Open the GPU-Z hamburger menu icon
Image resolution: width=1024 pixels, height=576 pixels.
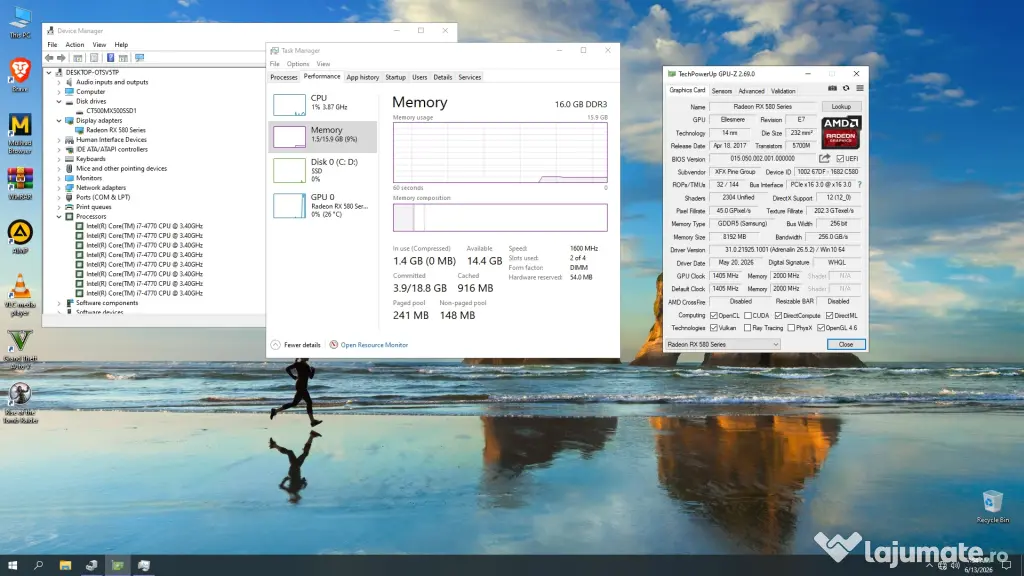859,88
